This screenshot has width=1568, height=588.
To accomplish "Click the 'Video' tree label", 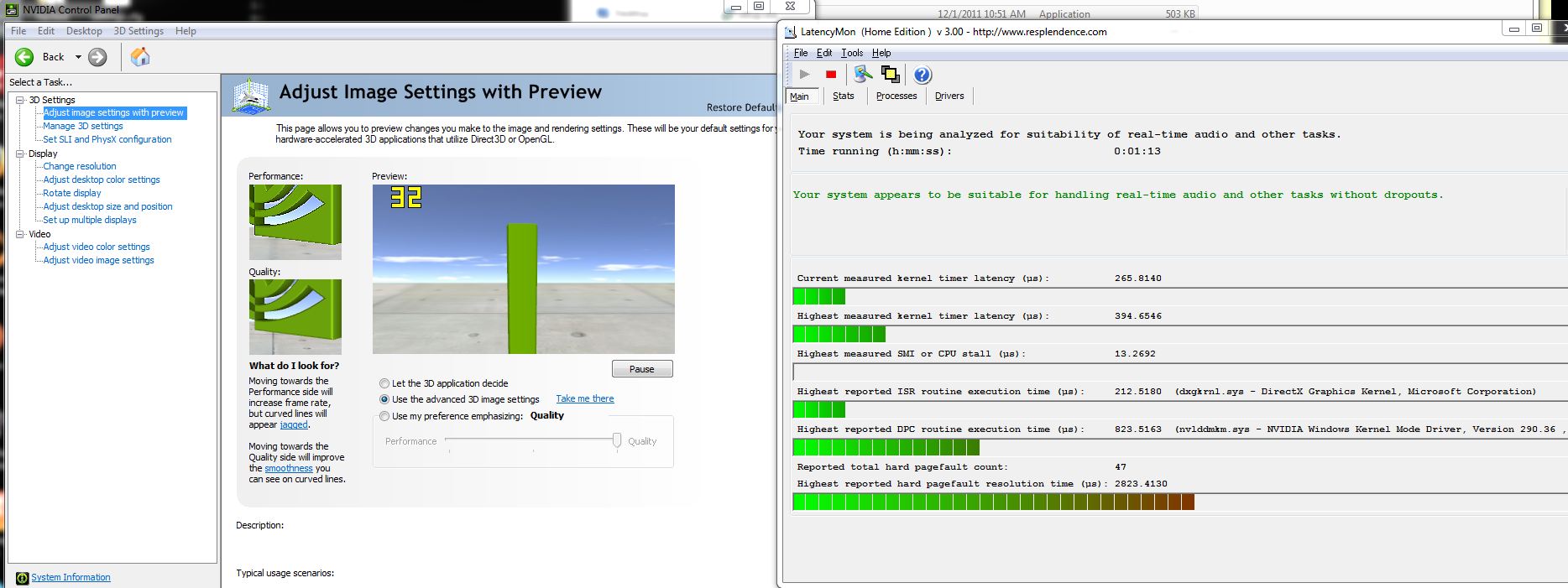I will click(x=39, y=234).
